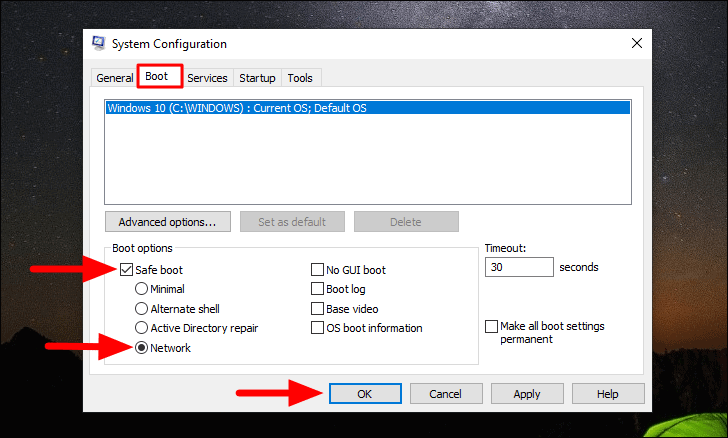The image size is (728, 438).
Task: Open Advanced options
Action: [x=168, y=222]
